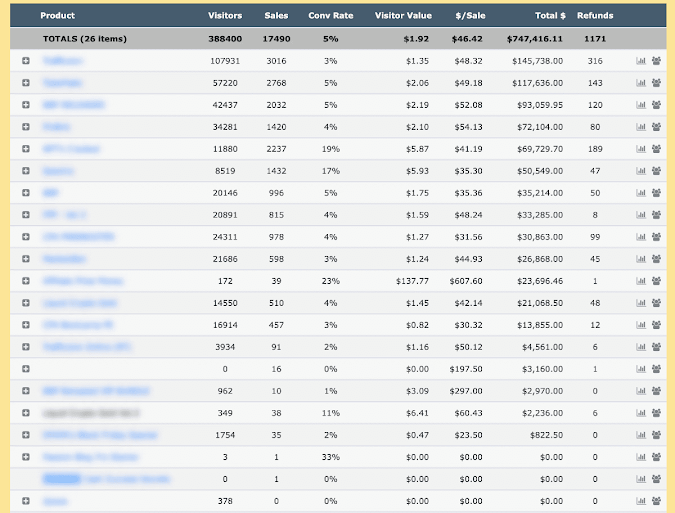Expand the row with 16914 visitors
Image resolution: width=675 pixels, height=513 pixels.
(x=26, y=325)
